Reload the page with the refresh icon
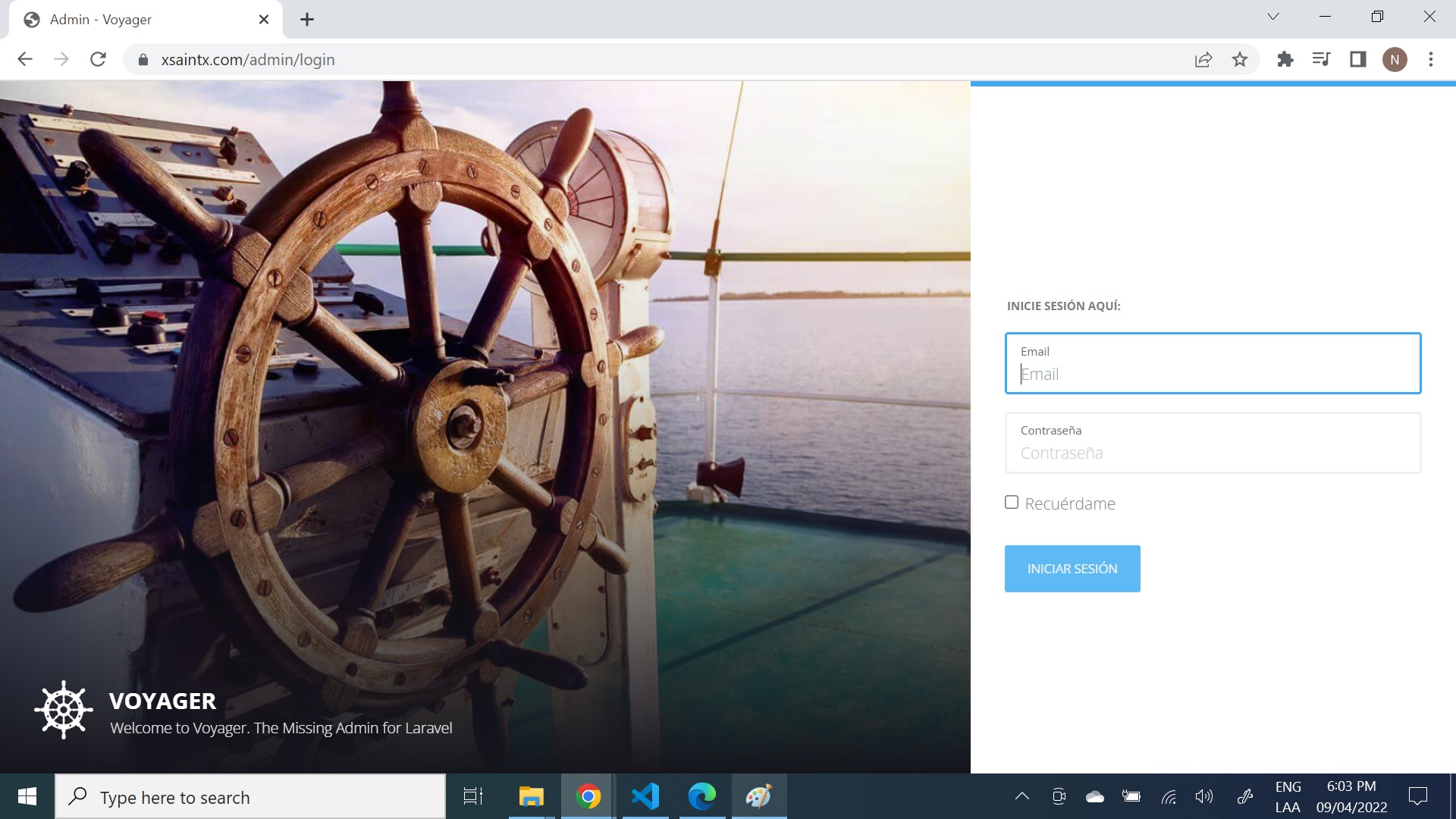Viewport: 1456px width, 819px height. [x=98, y=59]
